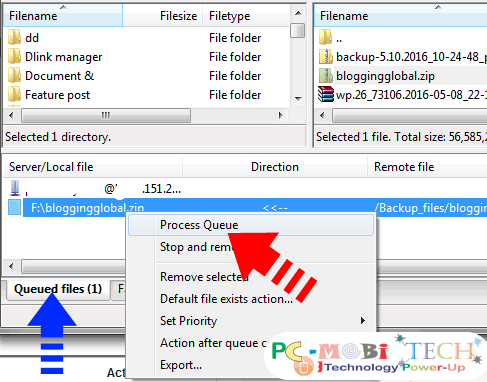The width and height of the screenshot is (487, 382).
Task: Open the parent directory (..) folder icon
Action: click(325, 37)
